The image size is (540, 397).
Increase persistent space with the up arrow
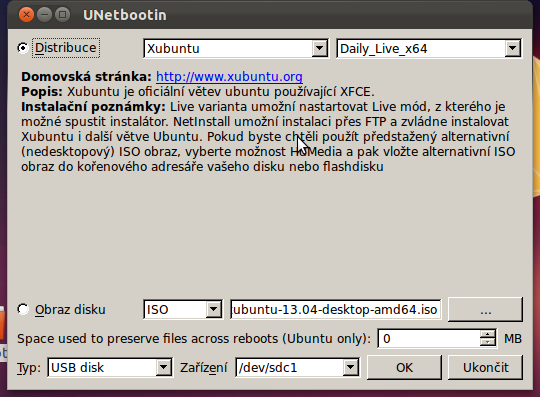[488, 334]
